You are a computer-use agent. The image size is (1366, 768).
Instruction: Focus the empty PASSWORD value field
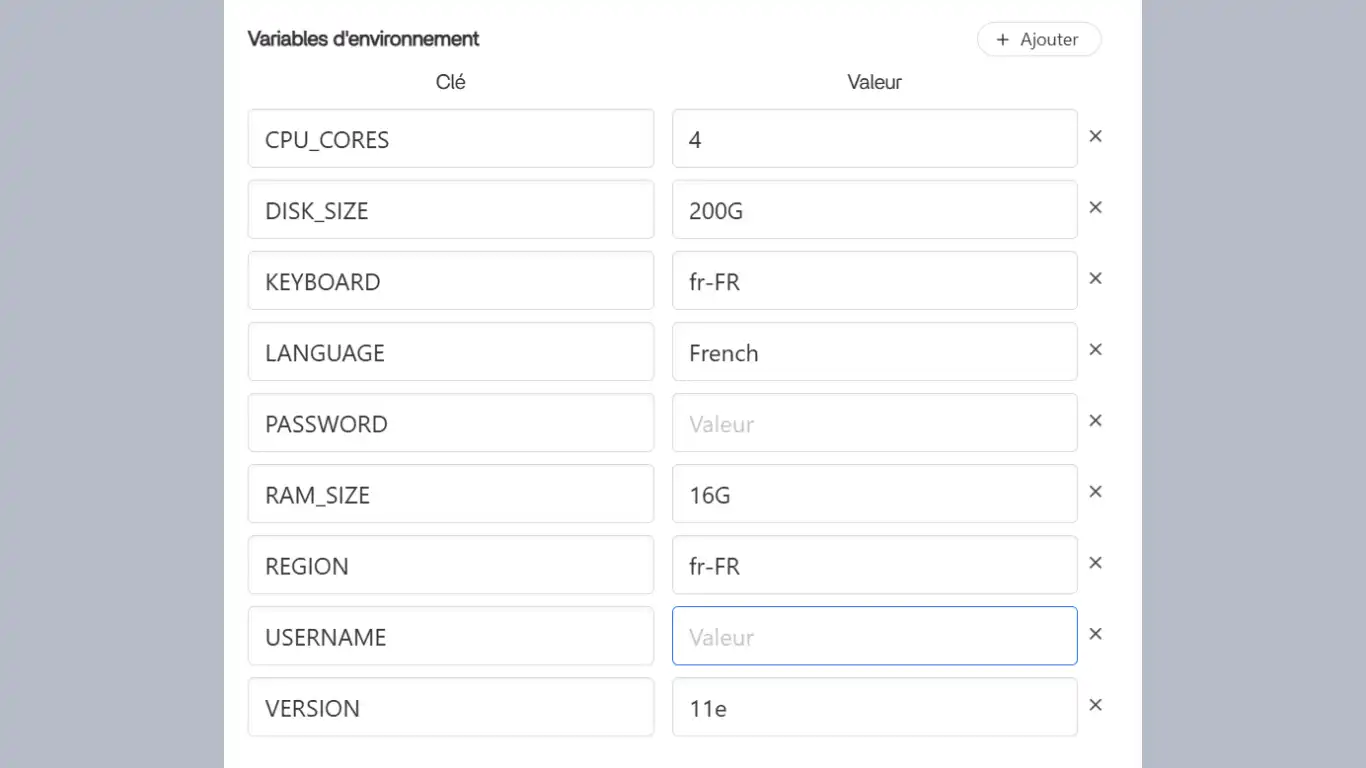[874, 423]
